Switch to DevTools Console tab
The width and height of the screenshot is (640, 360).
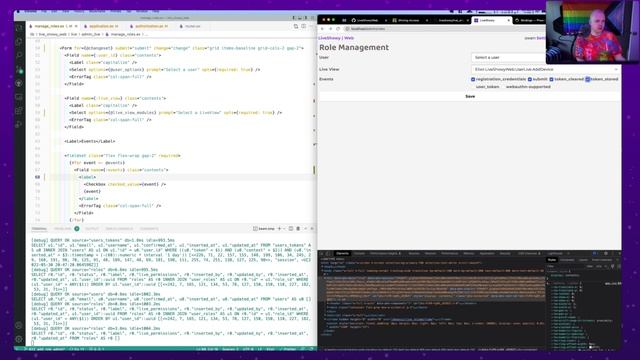(x=360, y=253)
